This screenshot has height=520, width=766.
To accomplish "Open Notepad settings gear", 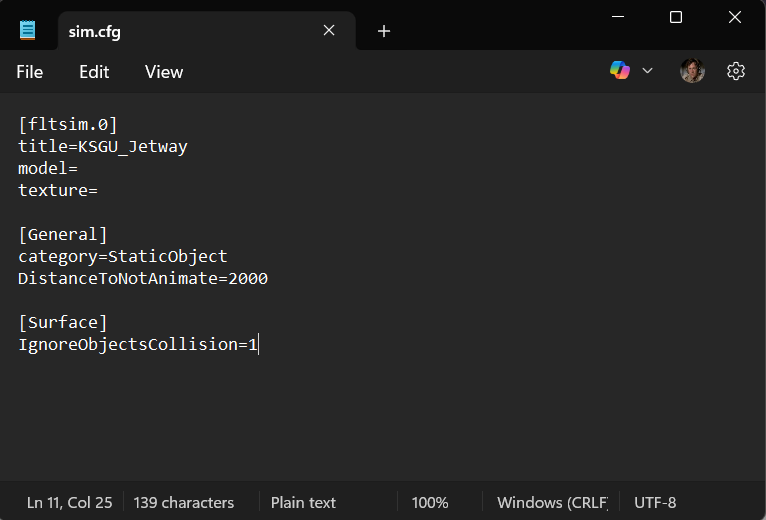I will 736,71.
